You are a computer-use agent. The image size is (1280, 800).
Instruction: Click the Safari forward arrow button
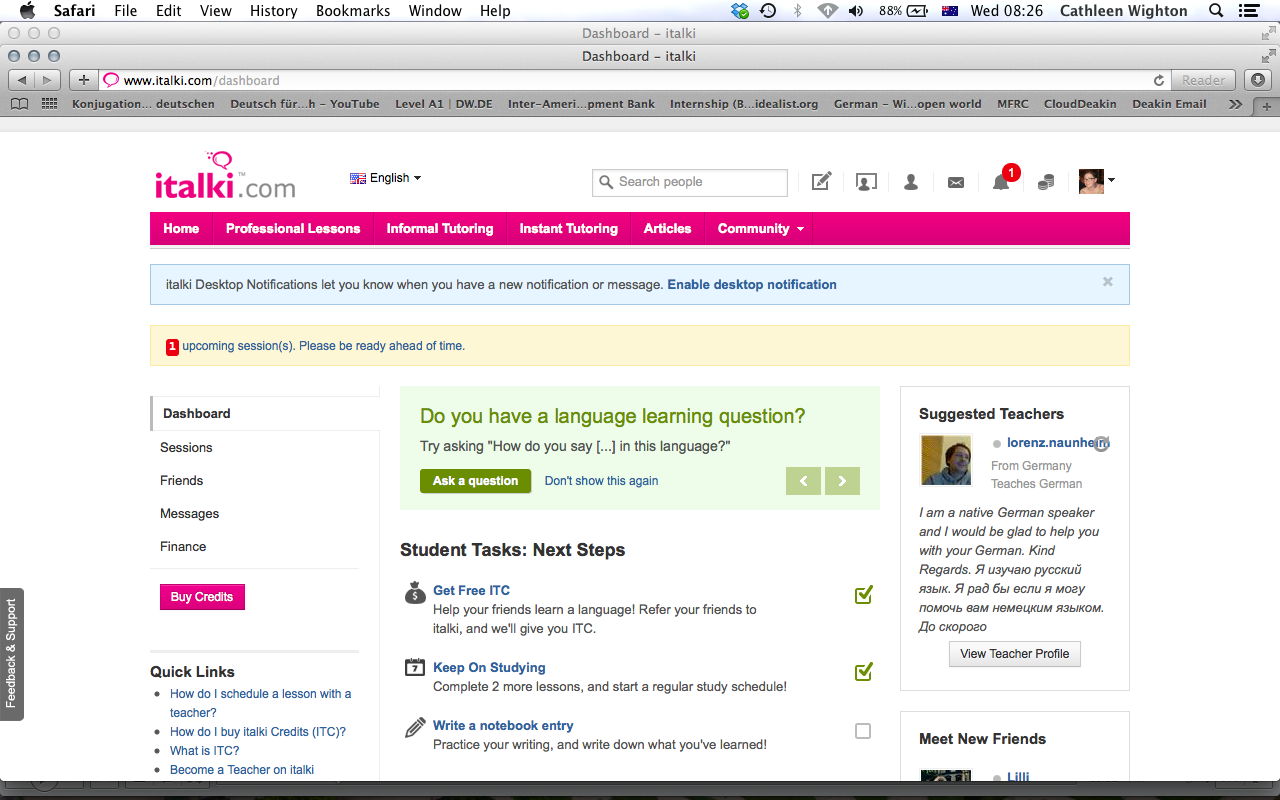(48, 80)
